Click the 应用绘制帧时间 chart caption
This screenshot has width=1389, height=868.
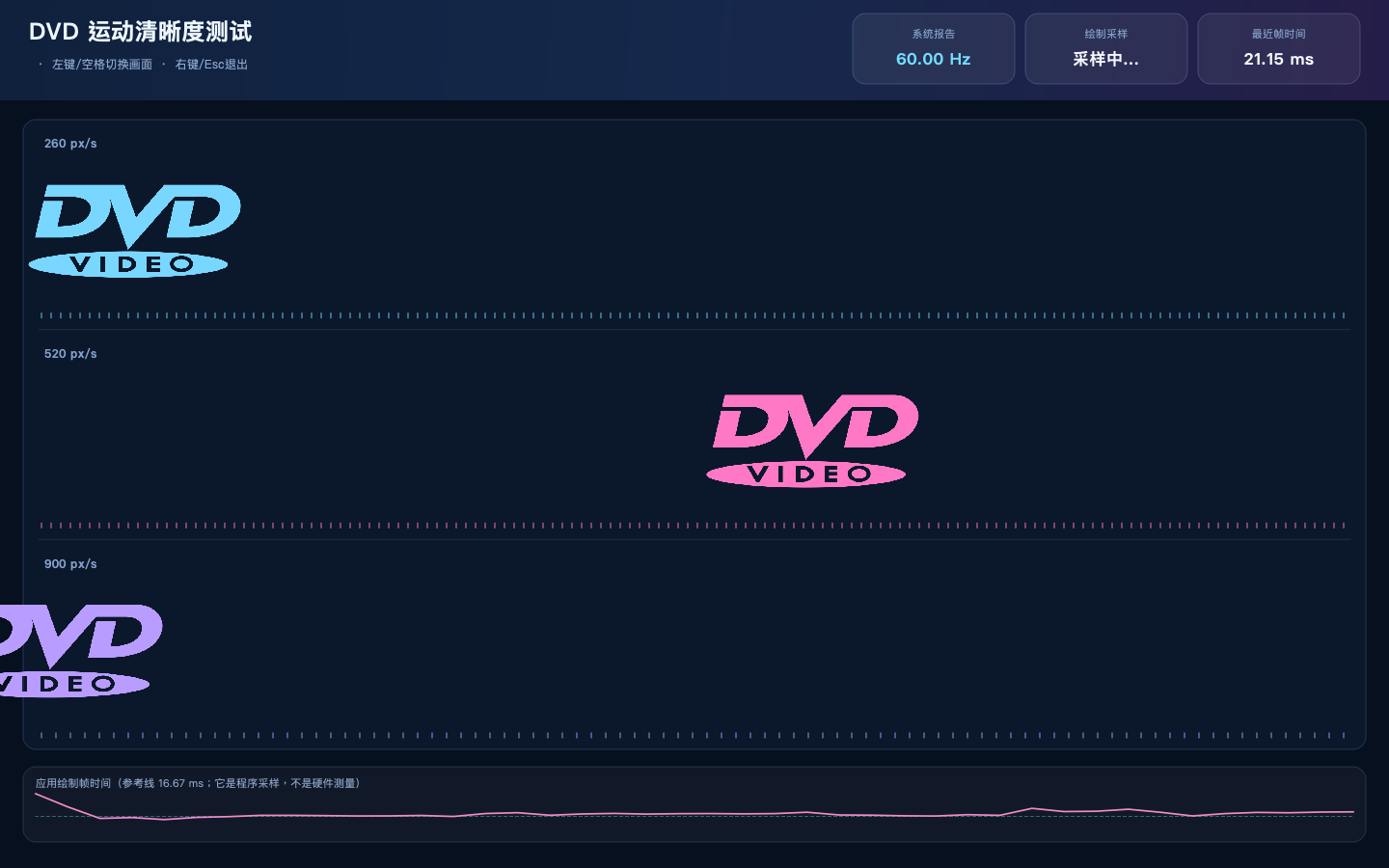[198, 783]
